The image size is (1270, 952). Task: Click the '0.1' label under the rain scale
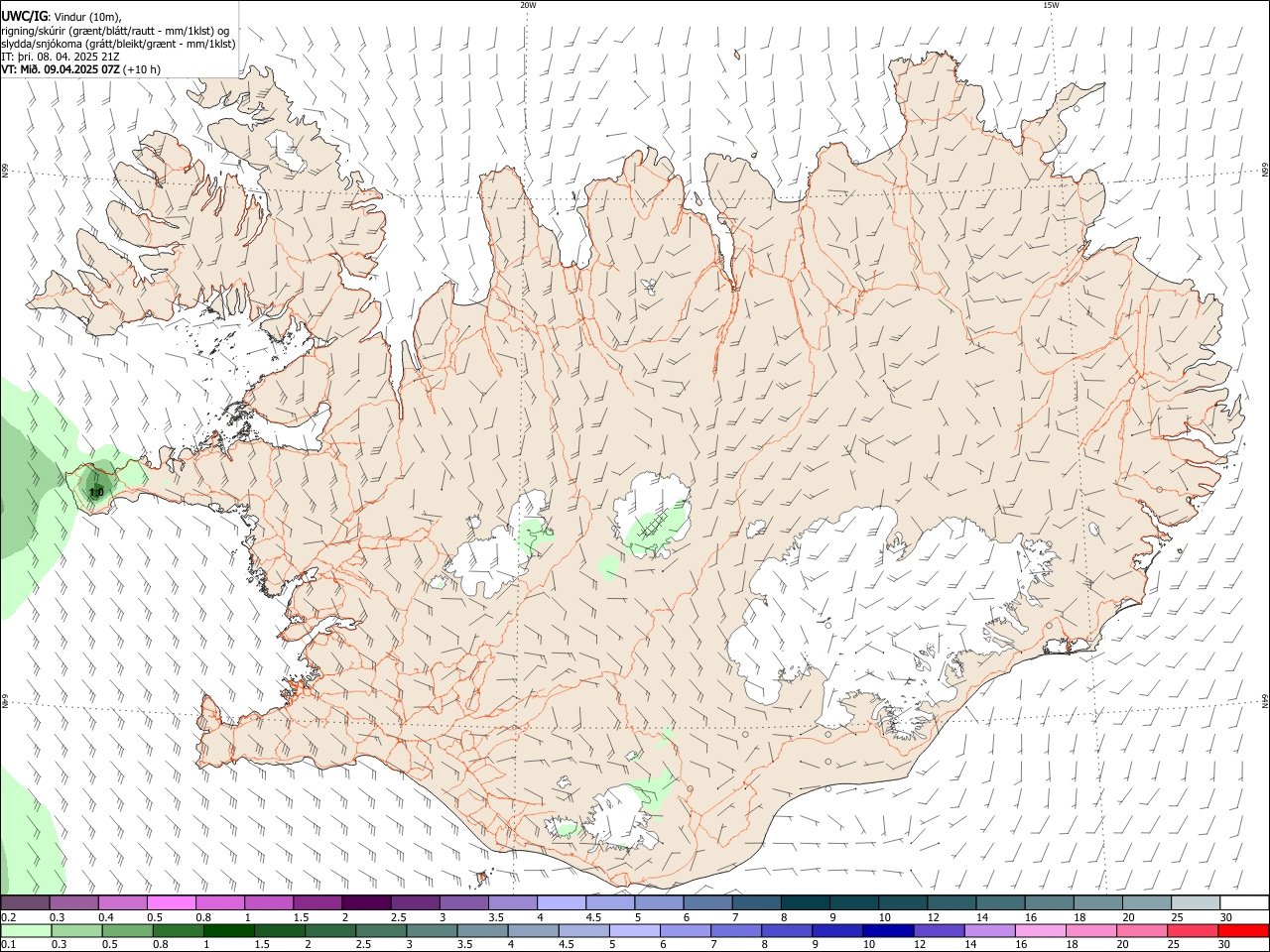pos(8,945)
